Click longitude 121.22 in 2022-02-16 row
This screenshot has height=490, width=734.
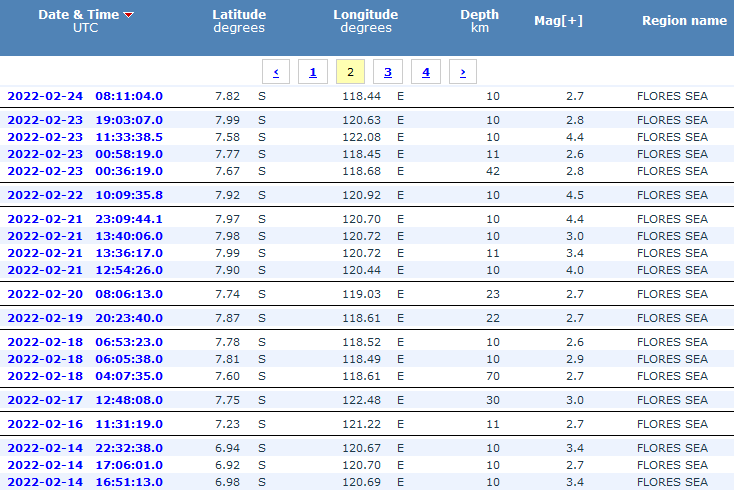tap(361, 424)
